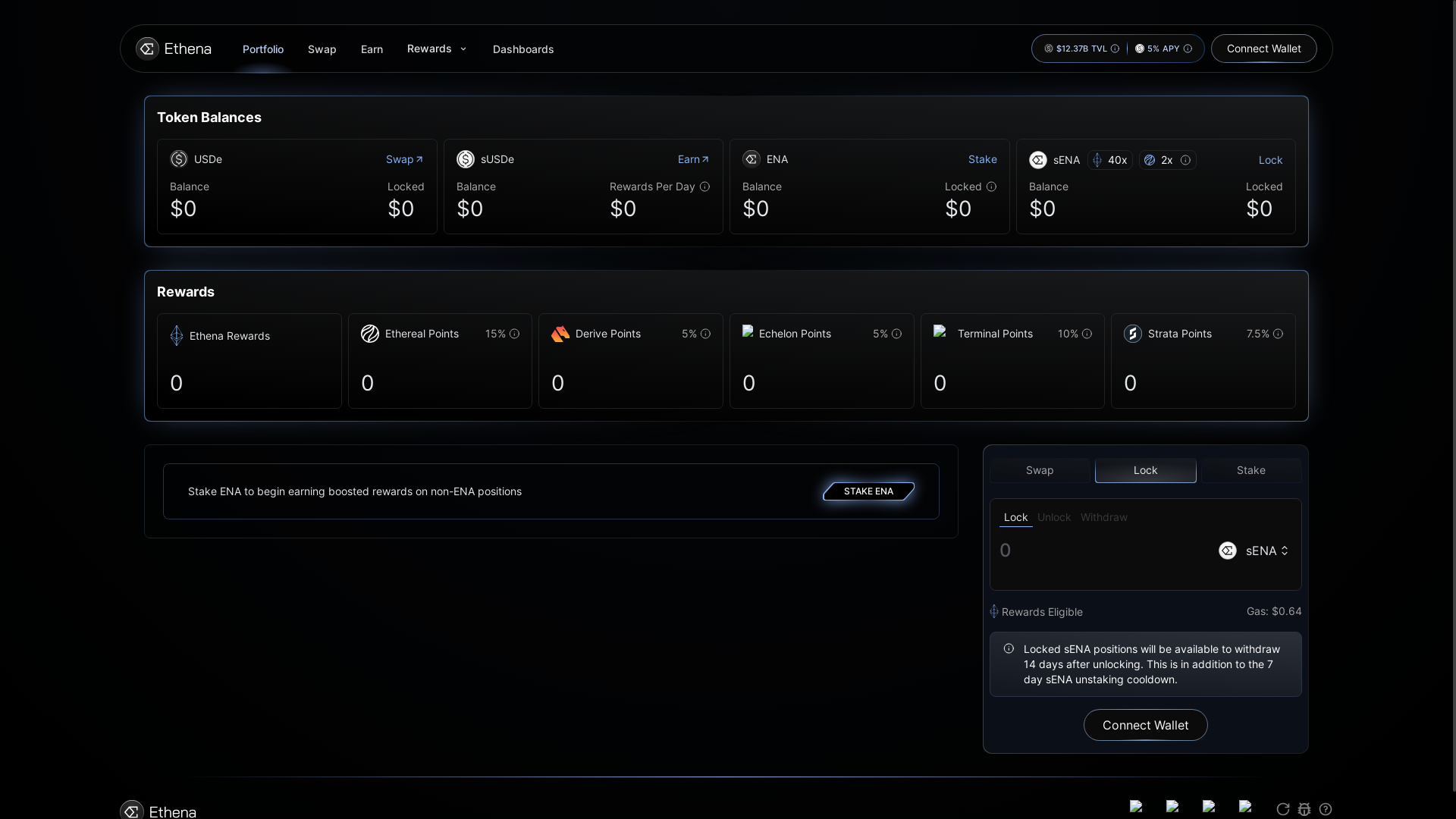Click the help question mark icon
The width and height of the screenshot is (1456, 819).
pyautogui.click(x=1326, y=809)
